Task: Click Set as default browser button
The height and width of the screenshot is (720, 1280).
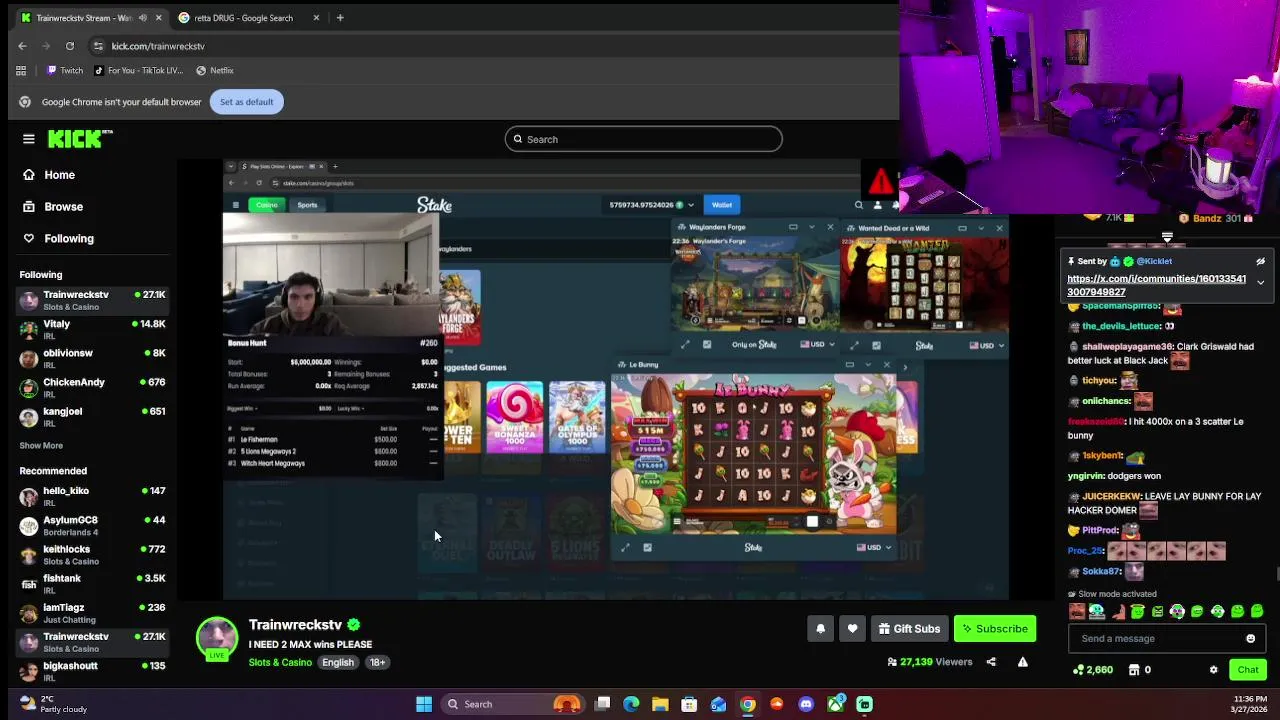Action: click(246, 102)
